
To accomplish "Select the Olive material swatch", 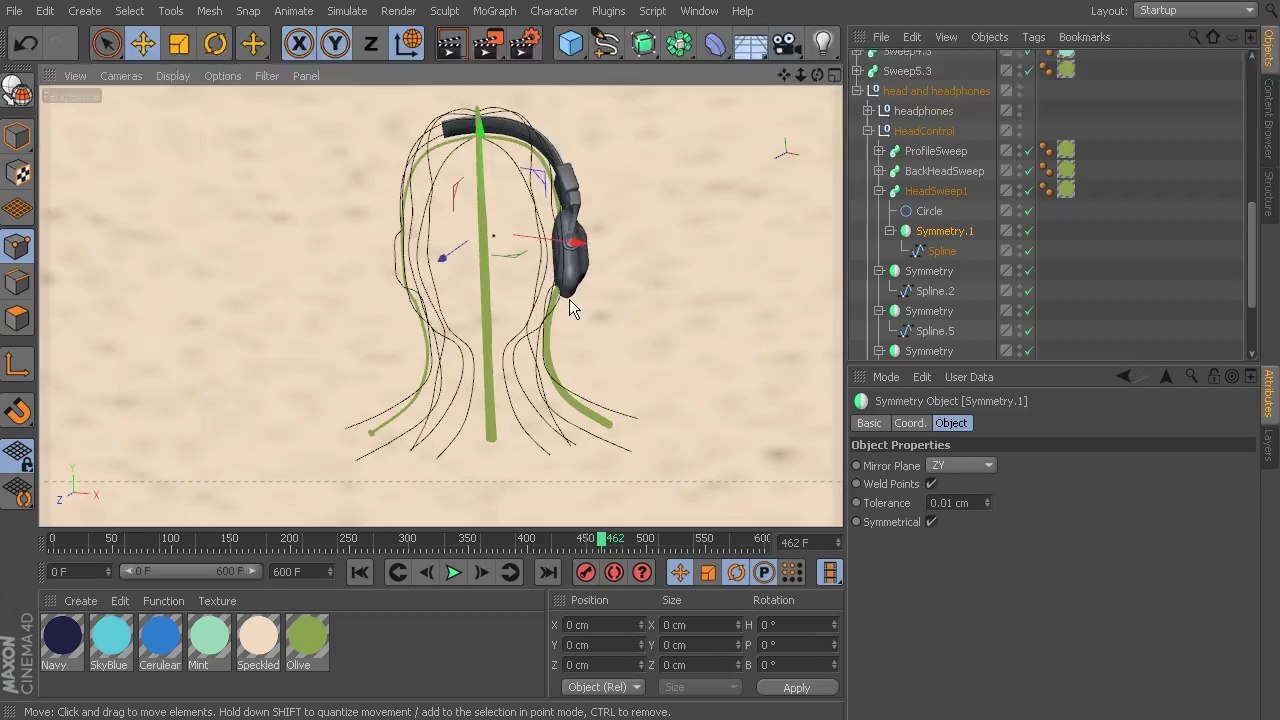I will tap(307, 637).
